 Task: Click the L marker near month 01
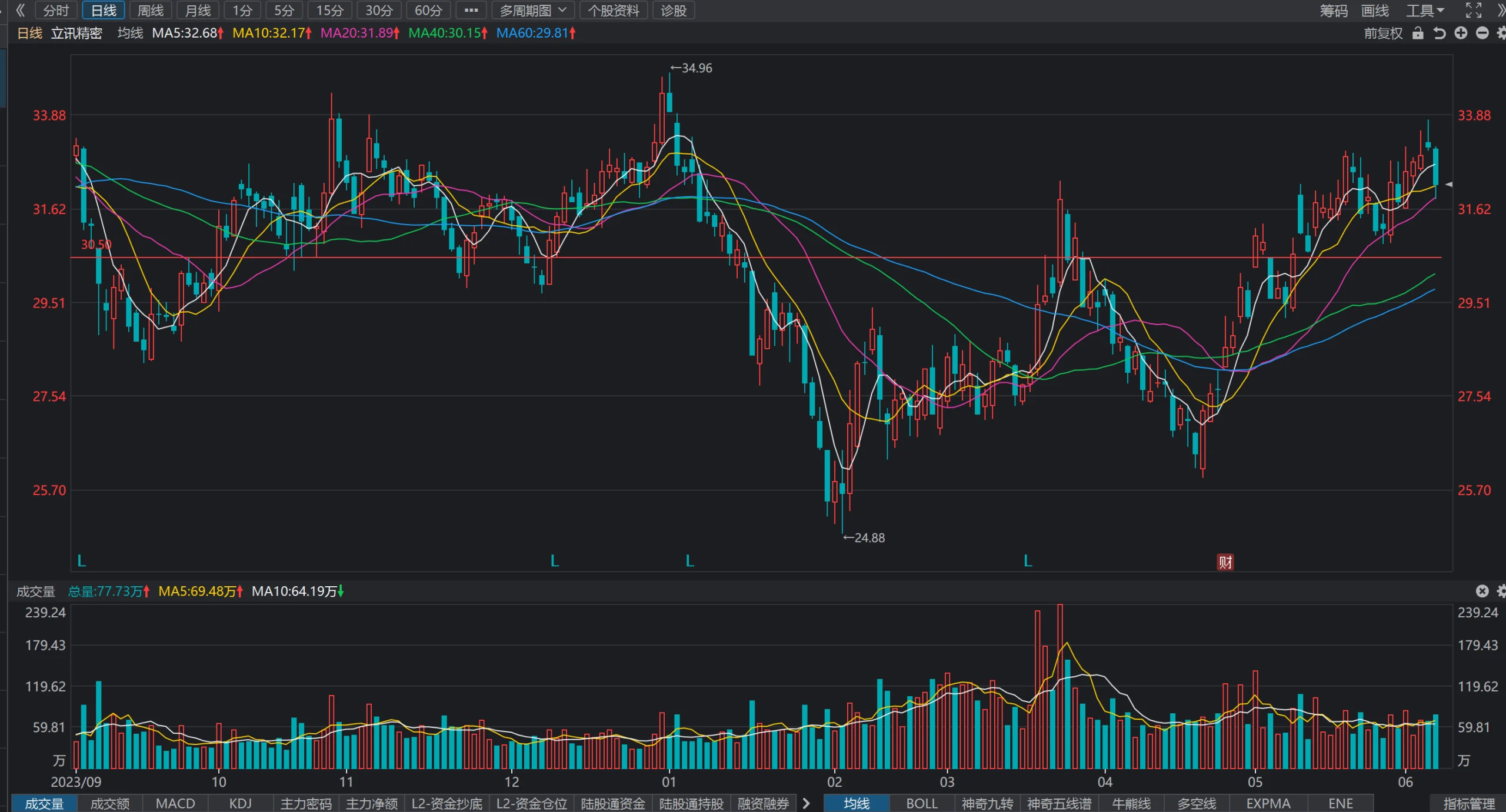pos(690,561)
